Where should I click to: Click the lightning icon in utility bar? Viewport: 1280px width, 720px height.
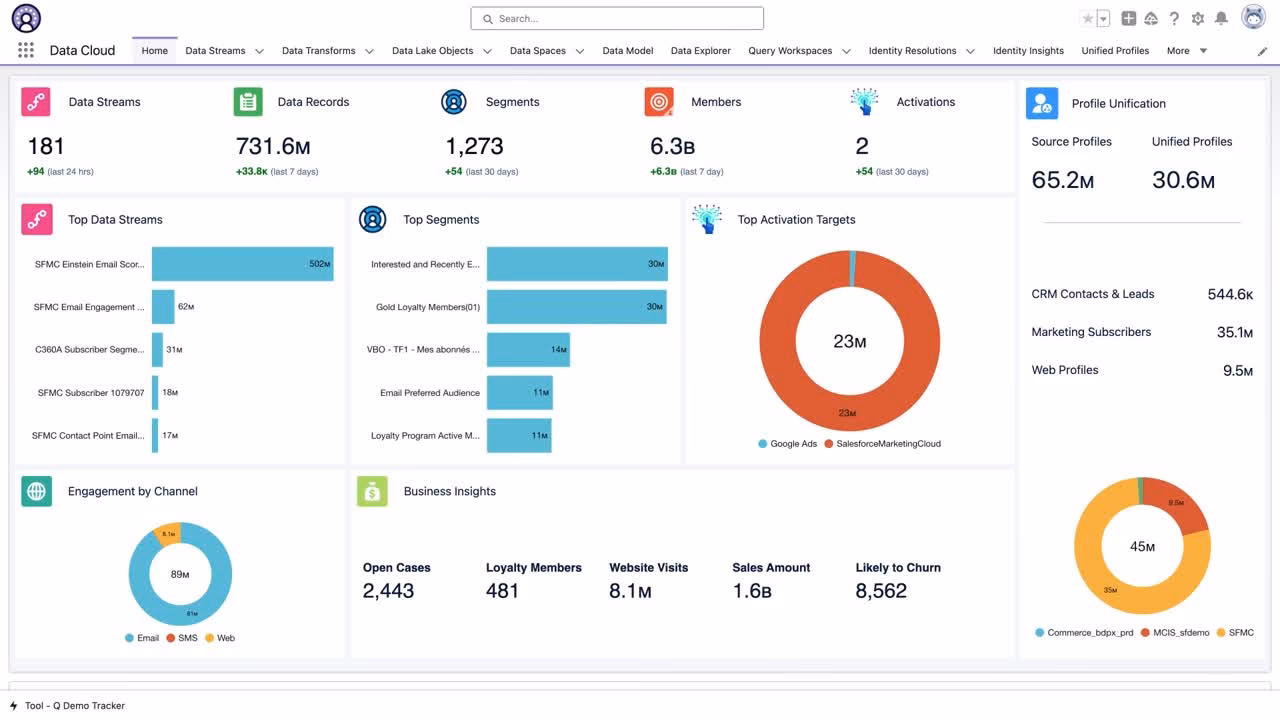click(14, 706)
